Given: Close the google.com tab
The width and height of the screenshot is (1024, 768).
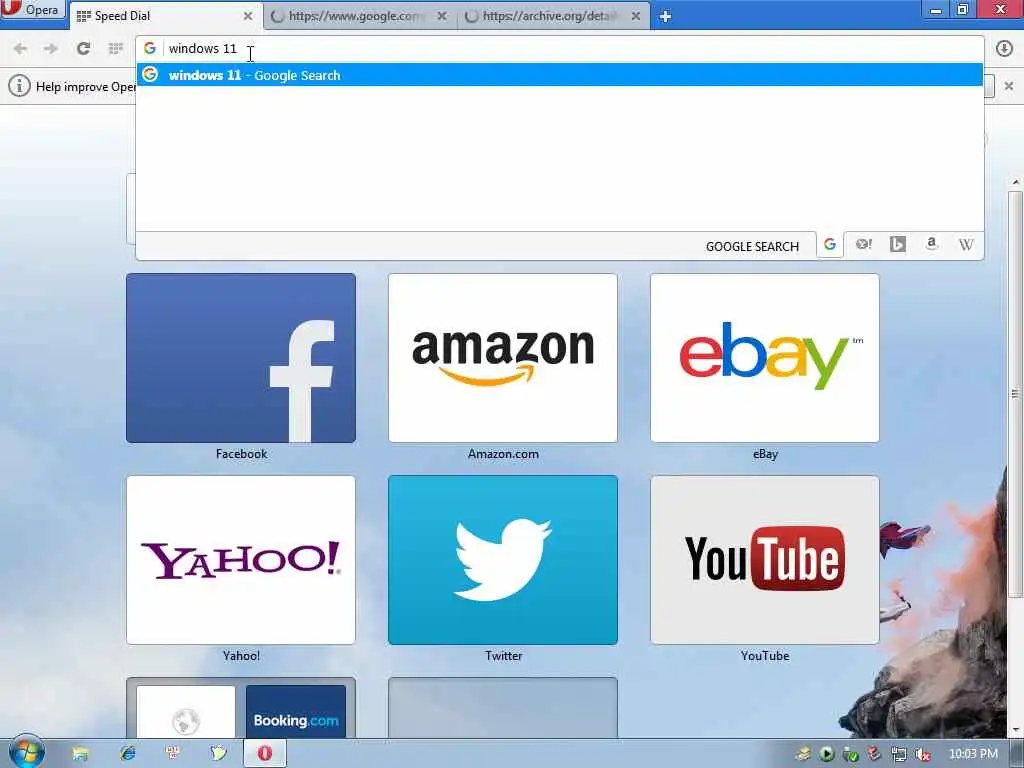Looking at the screenshot, I should tap(442, 16).
